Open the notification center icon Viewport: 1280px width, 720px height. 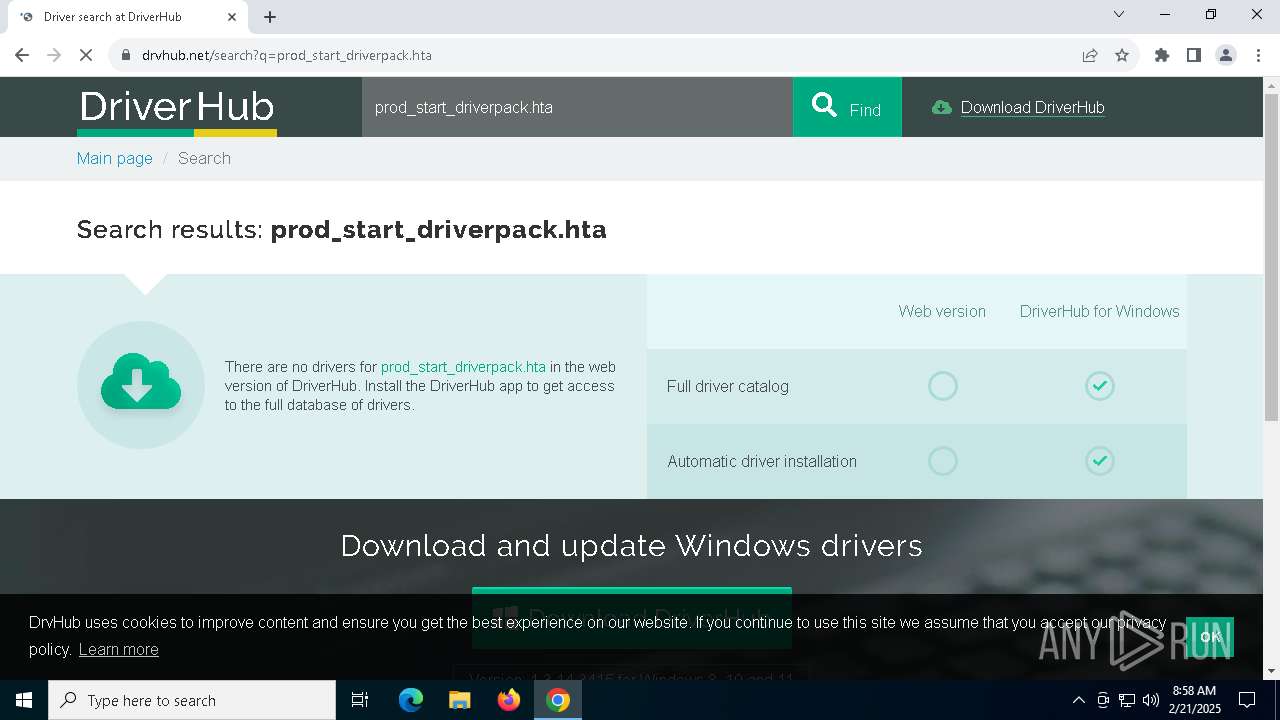(x=1247, y=700)
